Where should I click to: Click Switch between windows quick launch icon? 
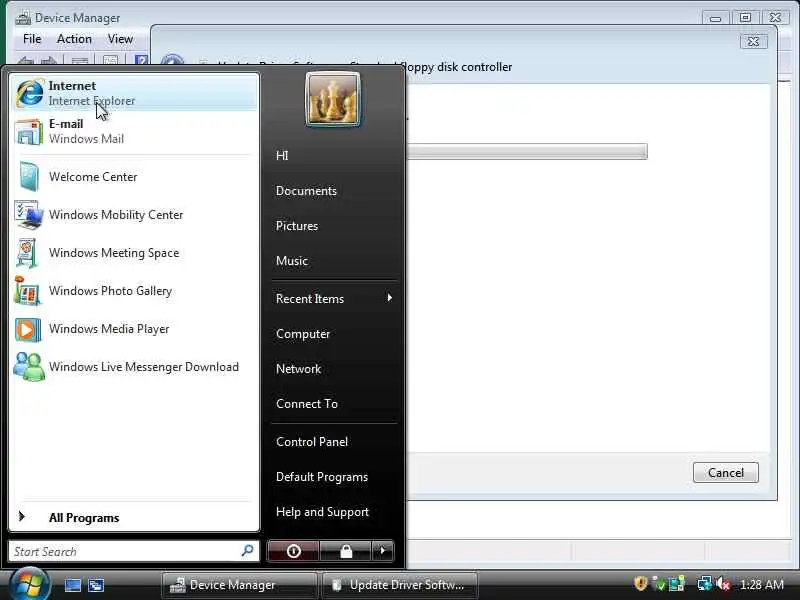(96, 585)
